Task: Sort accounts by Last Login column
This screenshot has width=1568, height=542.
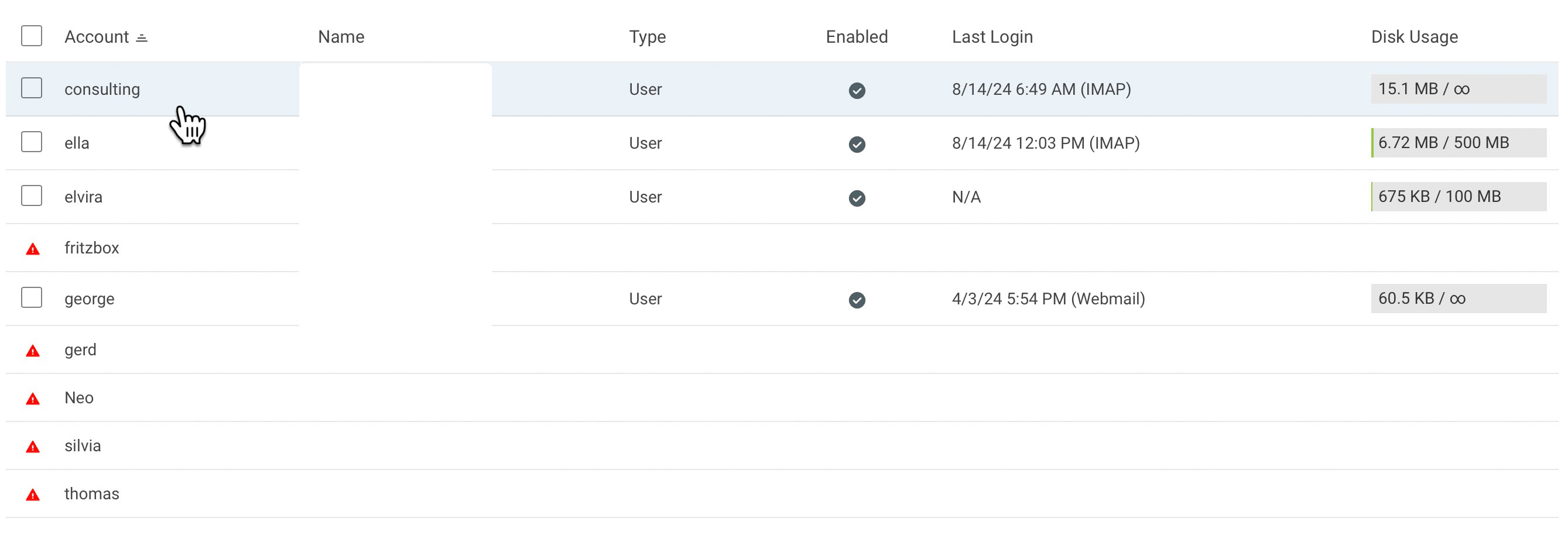Action: 992,37
